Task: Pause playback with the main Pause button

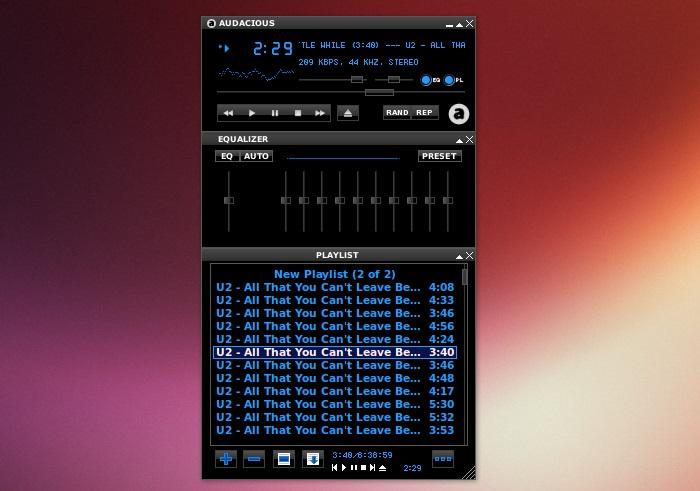Action: click(275, 113)
